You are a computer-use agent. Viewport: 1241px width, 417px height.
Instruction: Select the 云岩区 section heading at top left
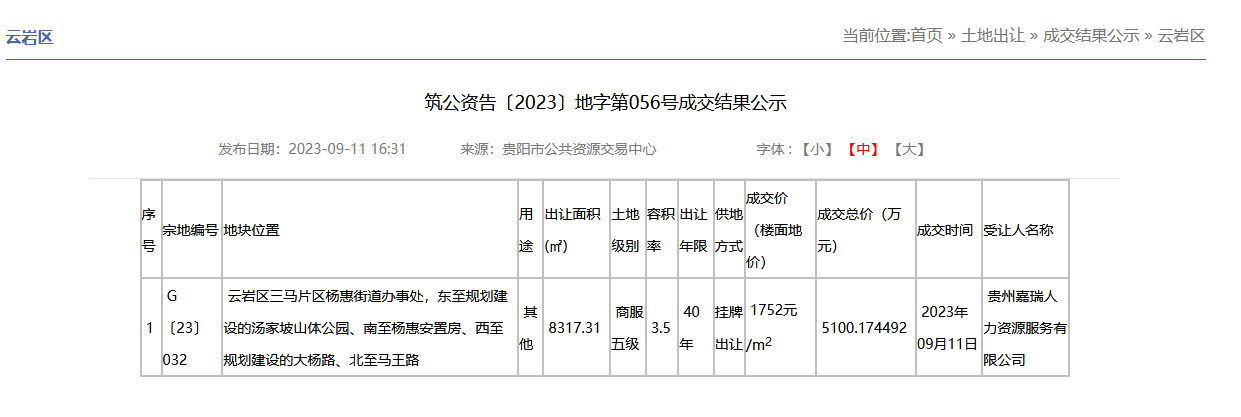[29, 38]
